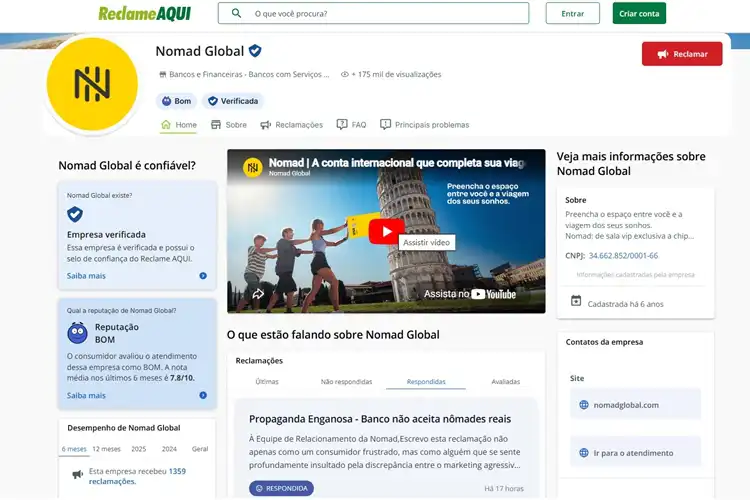Click arrow icon in Empresa verificada card

[203, 276]
